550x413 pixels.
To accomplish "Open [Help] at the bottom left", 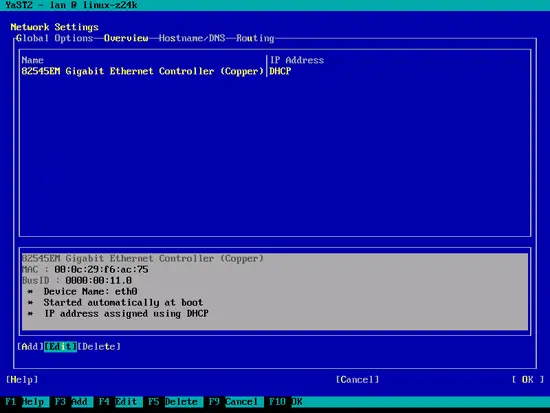I will (x=22, y=379).
